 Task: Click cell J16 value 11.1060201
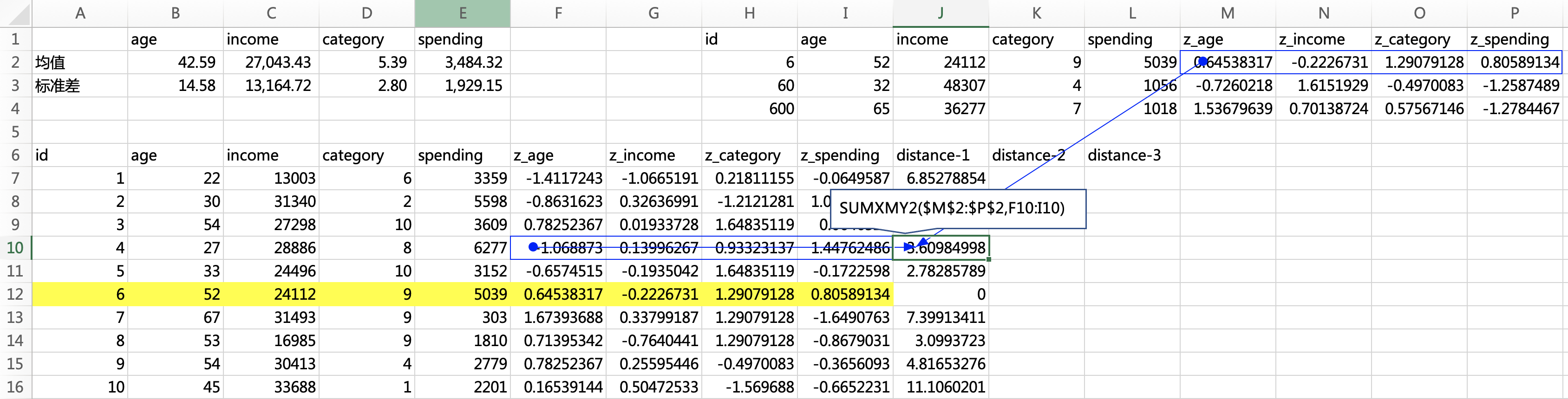941,387
